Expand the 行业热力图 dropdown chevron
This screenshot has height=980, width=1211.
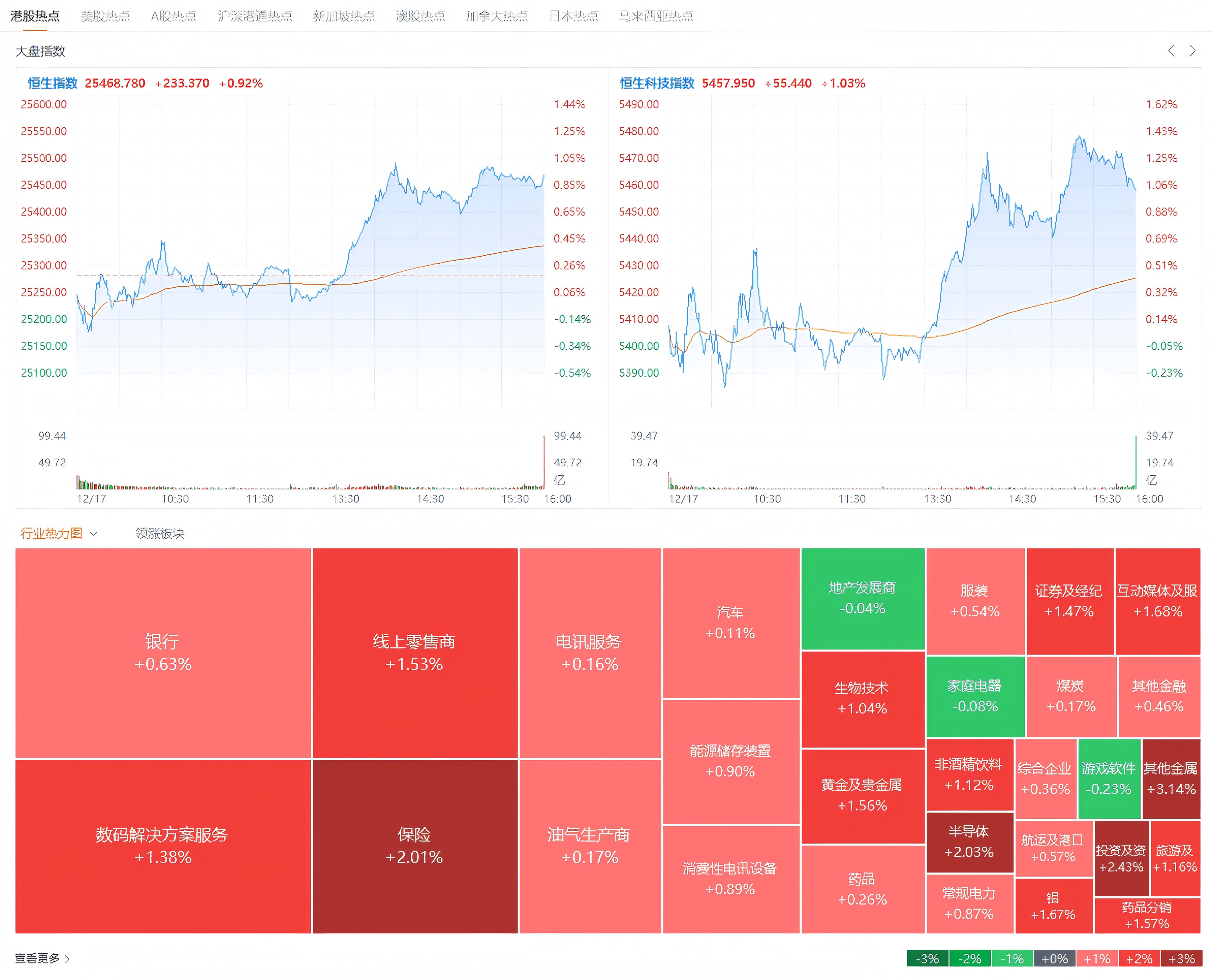click(x=94, y=533)
